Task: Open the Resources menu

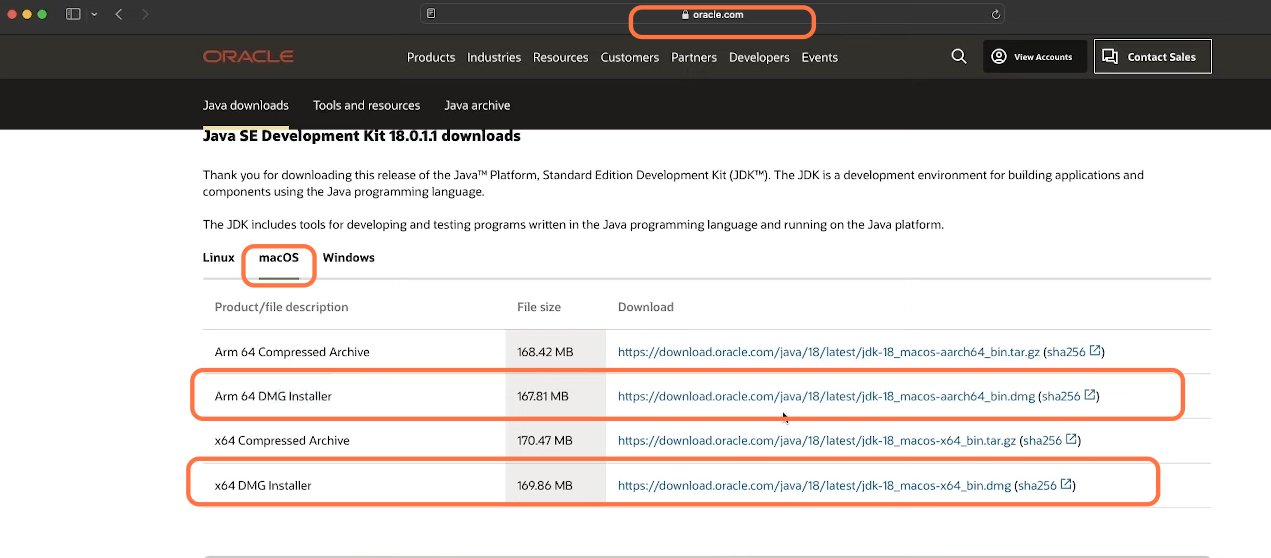Action: (x=560, y=57)
